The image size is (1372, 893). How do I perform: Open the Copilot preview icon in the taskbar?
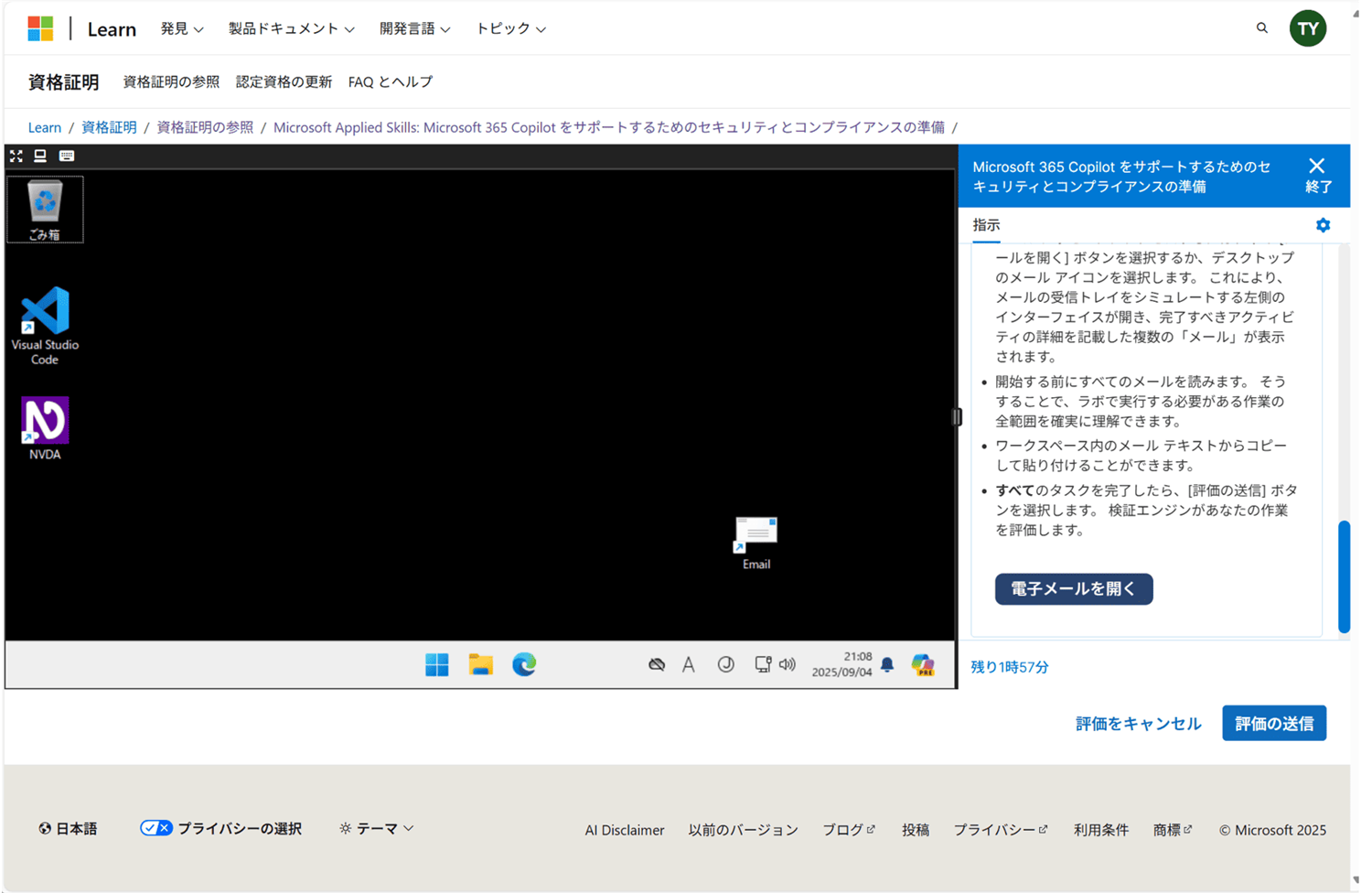pos(923,665)
